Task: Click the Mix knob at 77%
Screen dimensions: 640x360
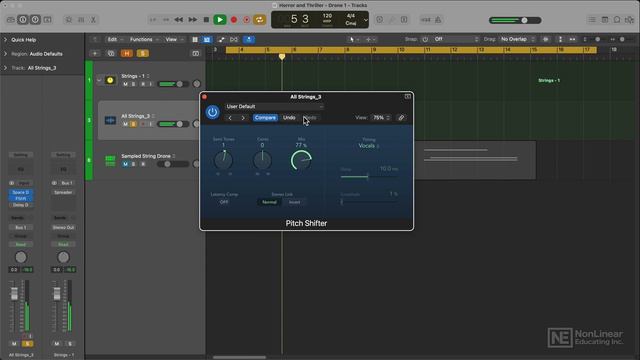Action: pos(301,160)
